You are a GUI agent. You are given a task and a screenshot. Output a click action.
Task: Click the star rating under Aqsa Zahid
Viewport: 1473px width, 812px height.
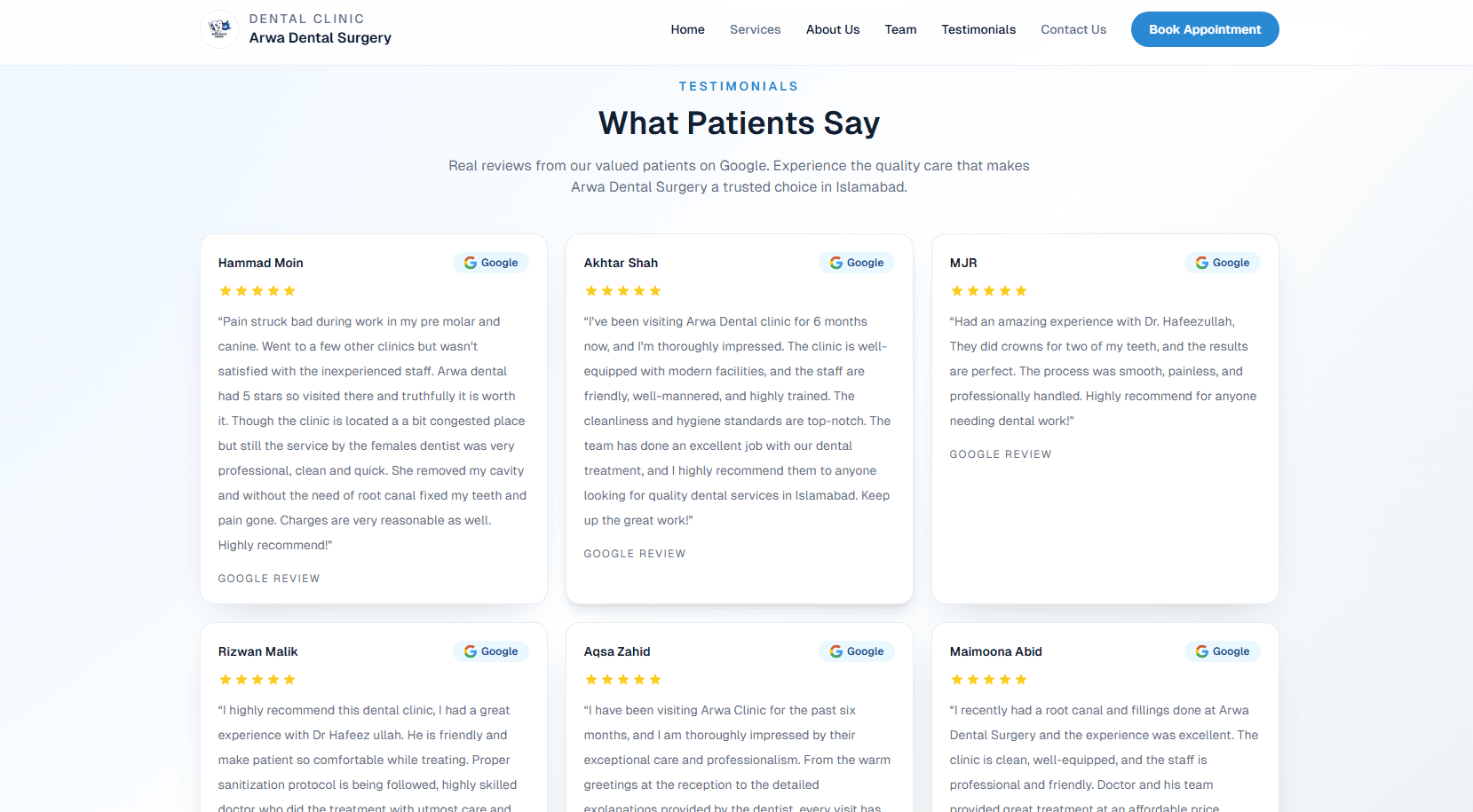point(622,680)
